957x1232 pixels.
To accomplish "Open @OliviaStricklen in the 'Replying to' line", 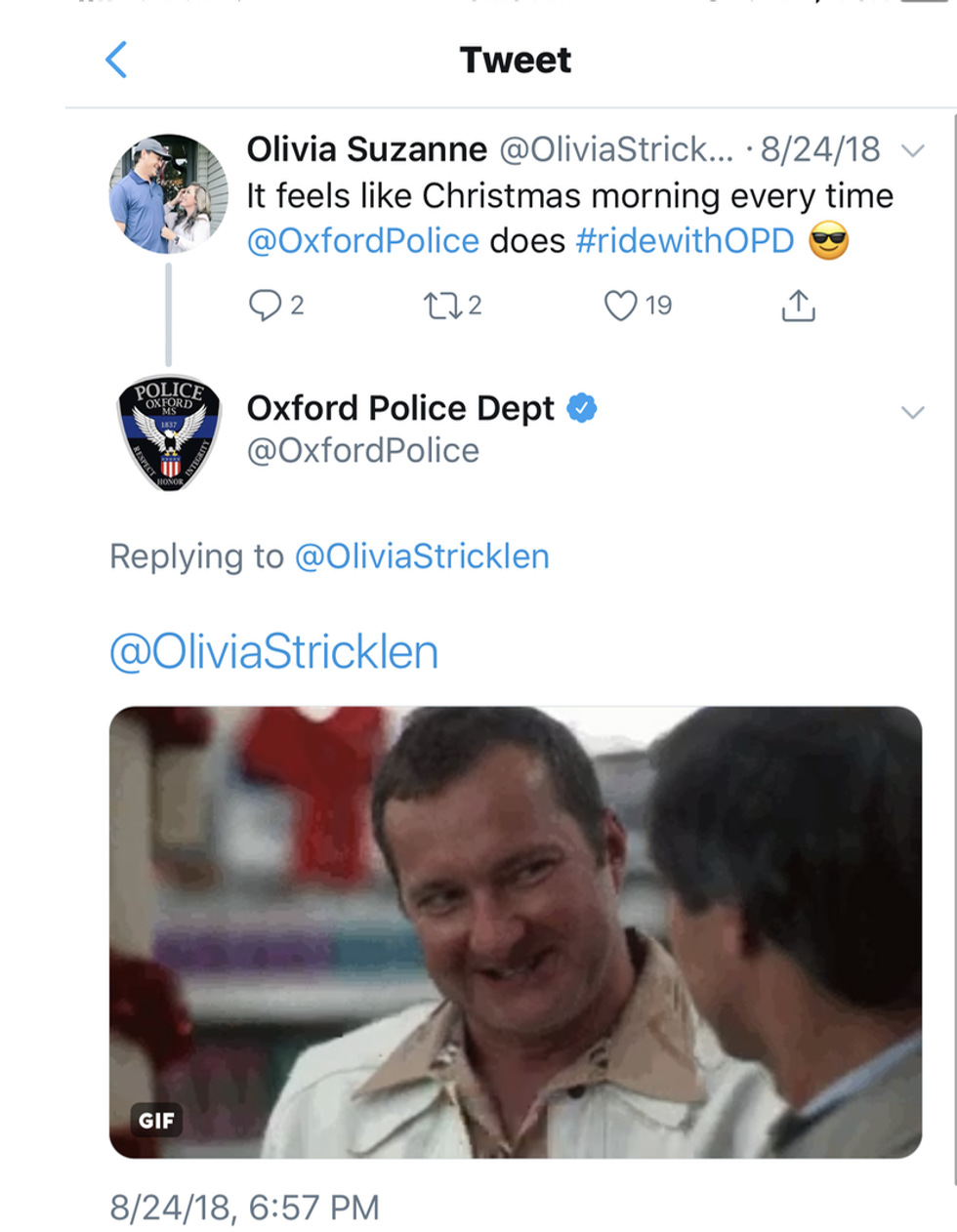I will pos(422,556).
